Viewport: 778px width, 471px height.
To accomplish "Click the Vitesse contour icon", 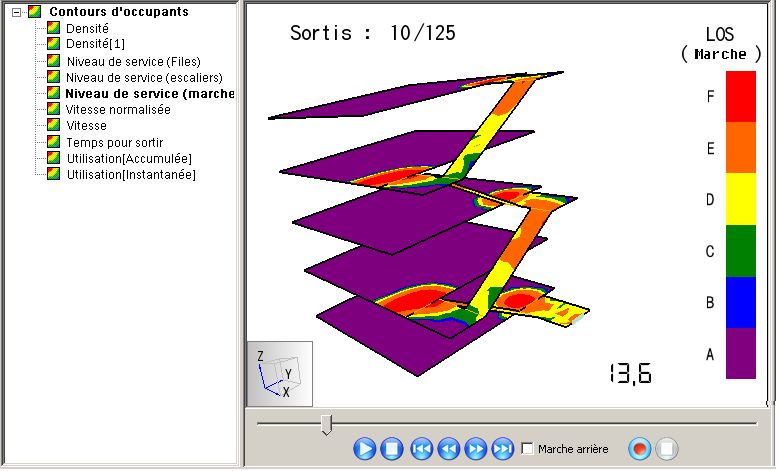I will point(54,125).
